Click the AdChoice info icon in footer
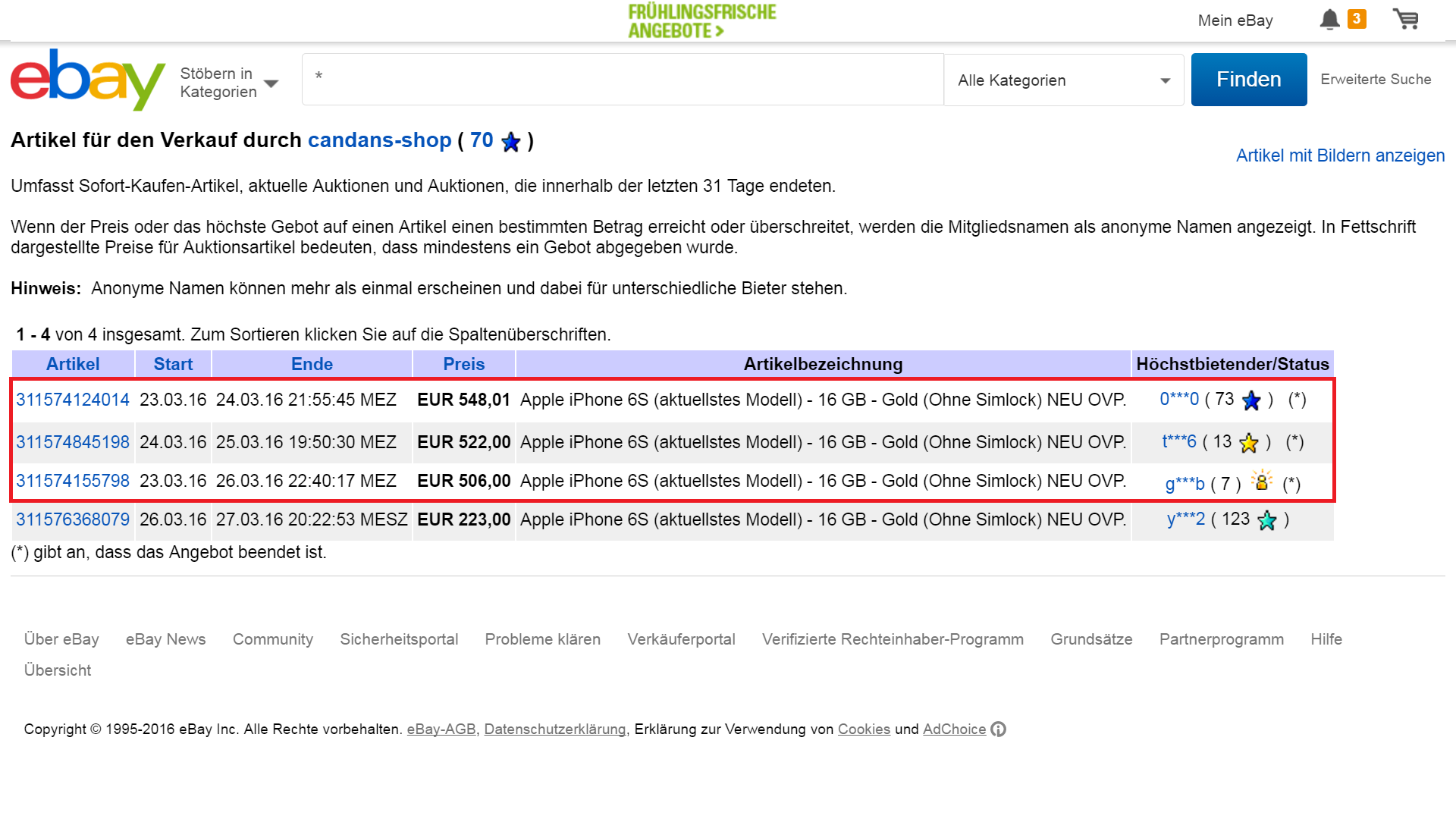 (999, 730)
